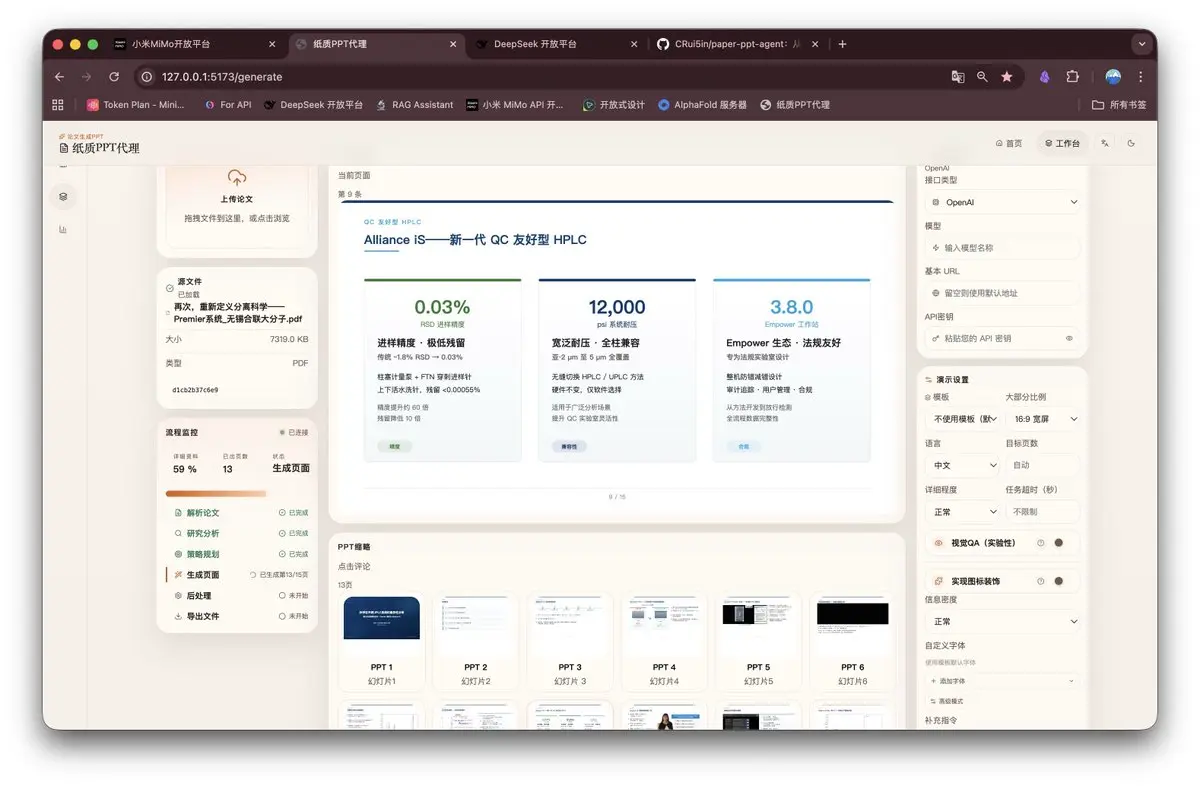
Task: Click the site info icon in address bar
Action: pyautogui.click(x=146, y=76)
